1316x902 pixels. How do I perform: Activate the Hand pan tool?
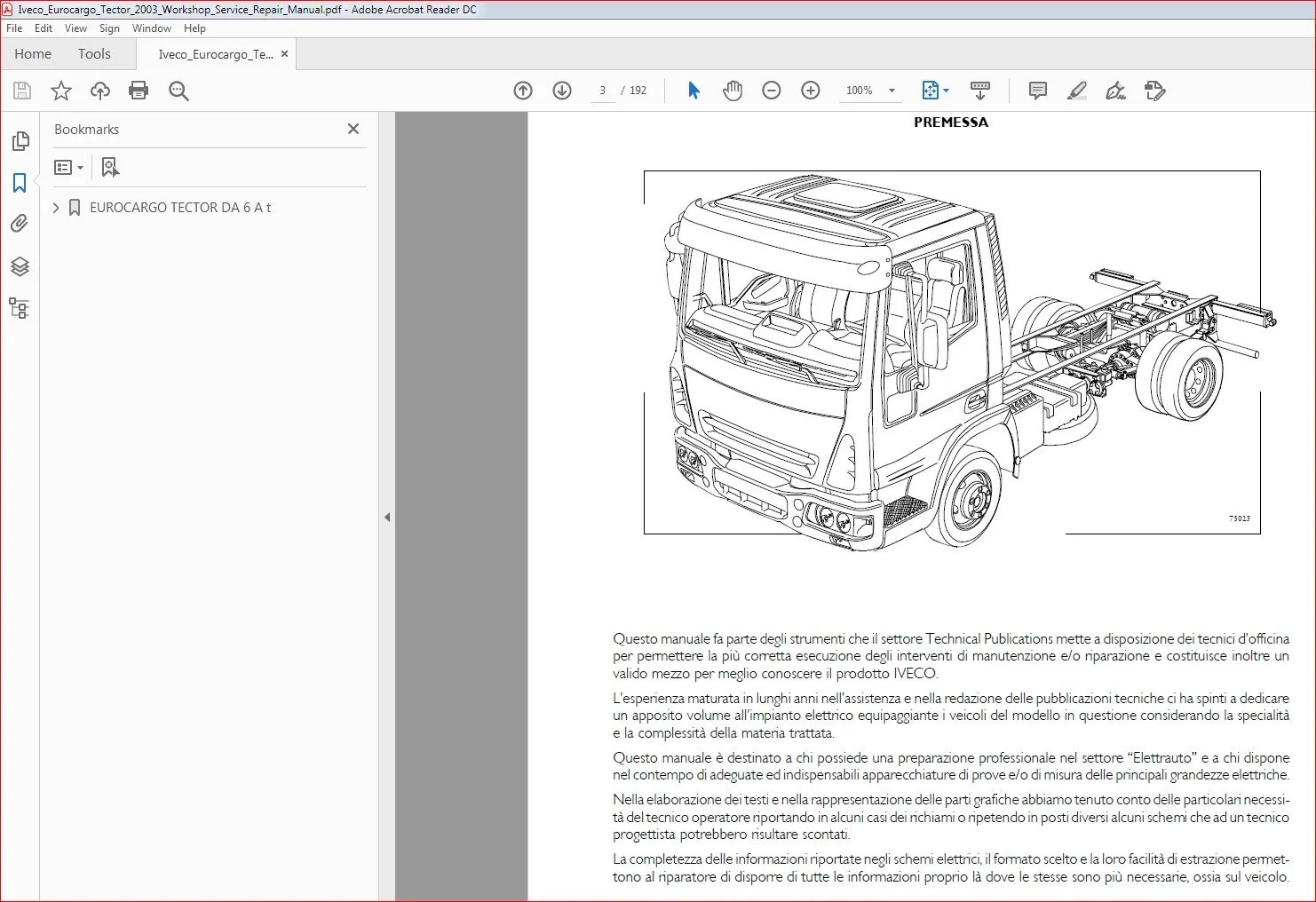(x=733, y=91)
